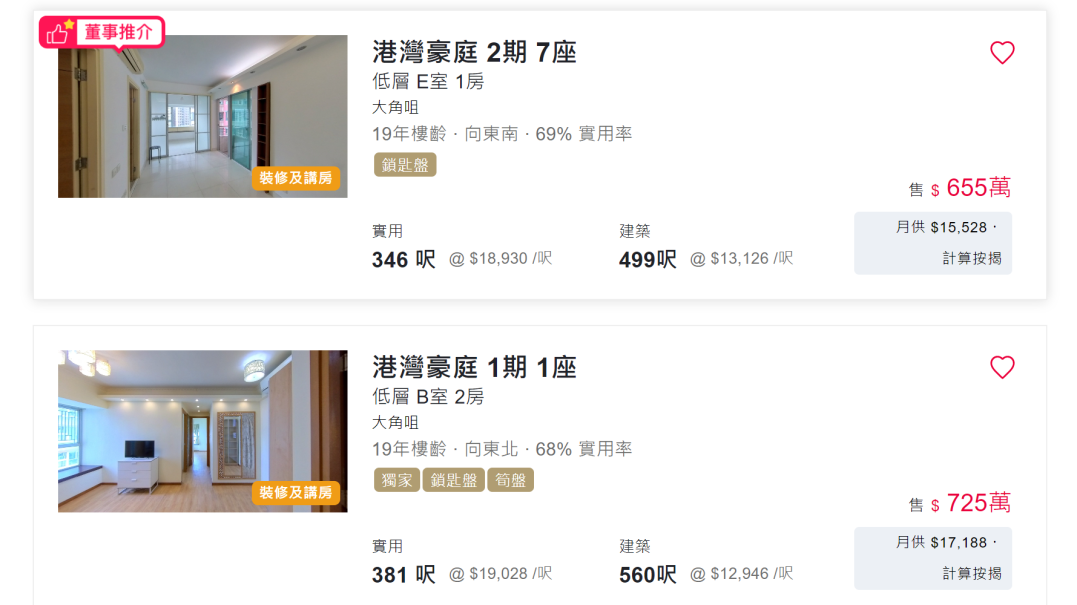This screenshot has width=1077, height=605.
Task: Open the 1期 1座 property photo
Action: pyautogui.click(x=203, y=431)
